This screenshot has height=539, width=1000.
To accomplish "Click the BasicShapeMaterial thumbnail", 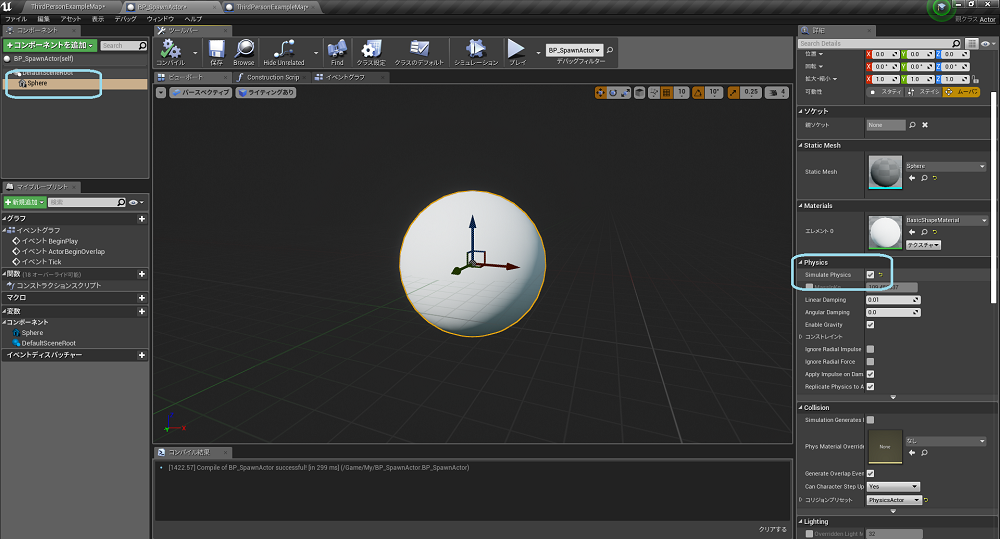I will pyautogui.click(x=885, y=232).
